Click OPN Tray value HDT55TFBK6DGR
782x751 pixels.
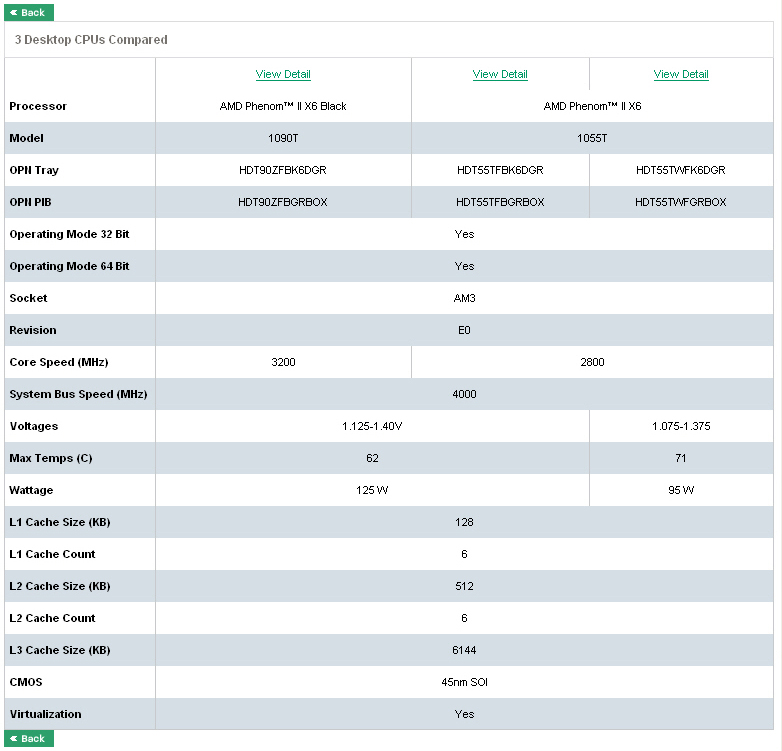pyautogui.click(x=500, y=170)
